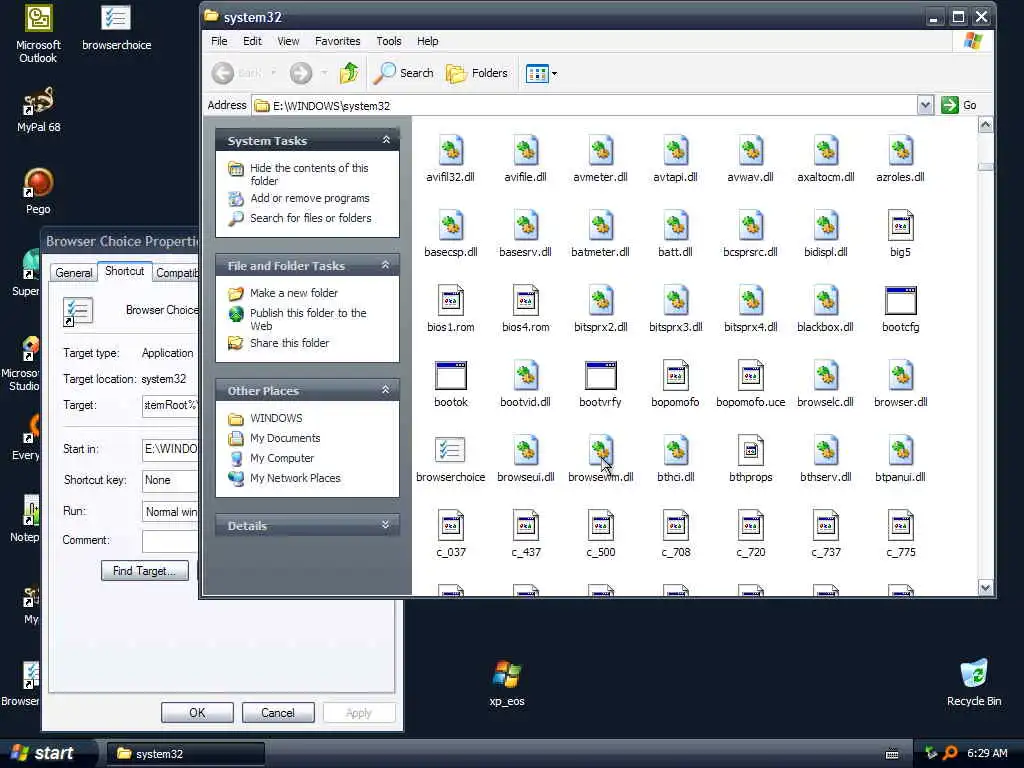Switch to General tab in Properties dialog

click(74, 272)
